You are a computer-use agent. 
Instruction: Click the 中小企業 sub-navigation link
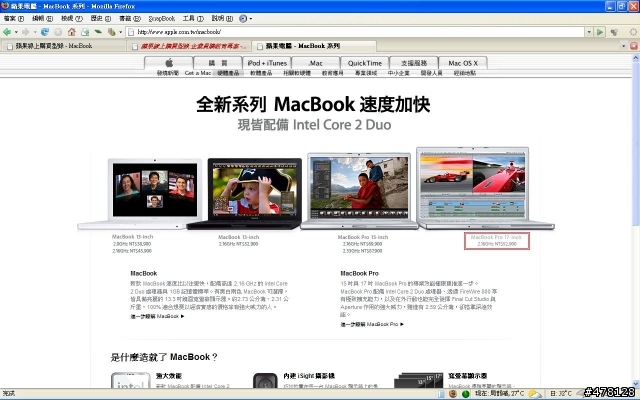point(398,73)
